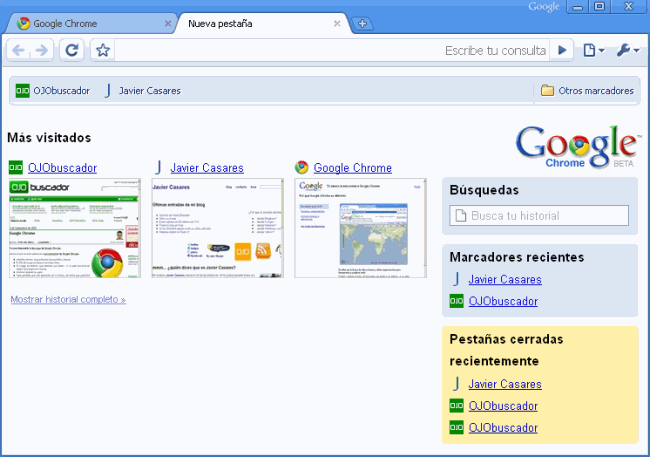Screen dimensions: 650x457
Task: Click OJObuscador link under Más visitados
Action: tap(62, 168)
